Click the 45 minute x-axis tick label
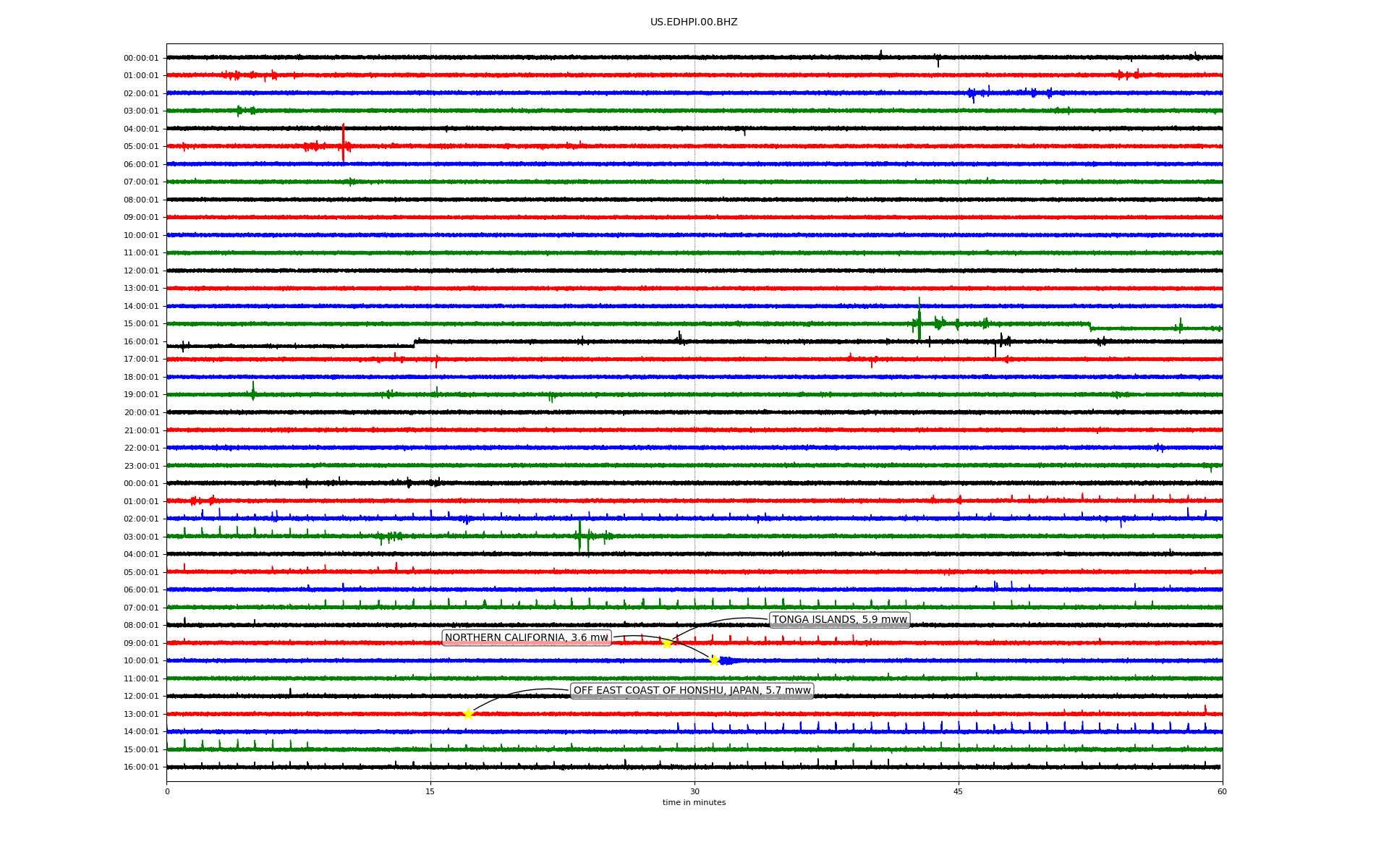Viewport: 1389px width, 868px height. tap(959, 791)
